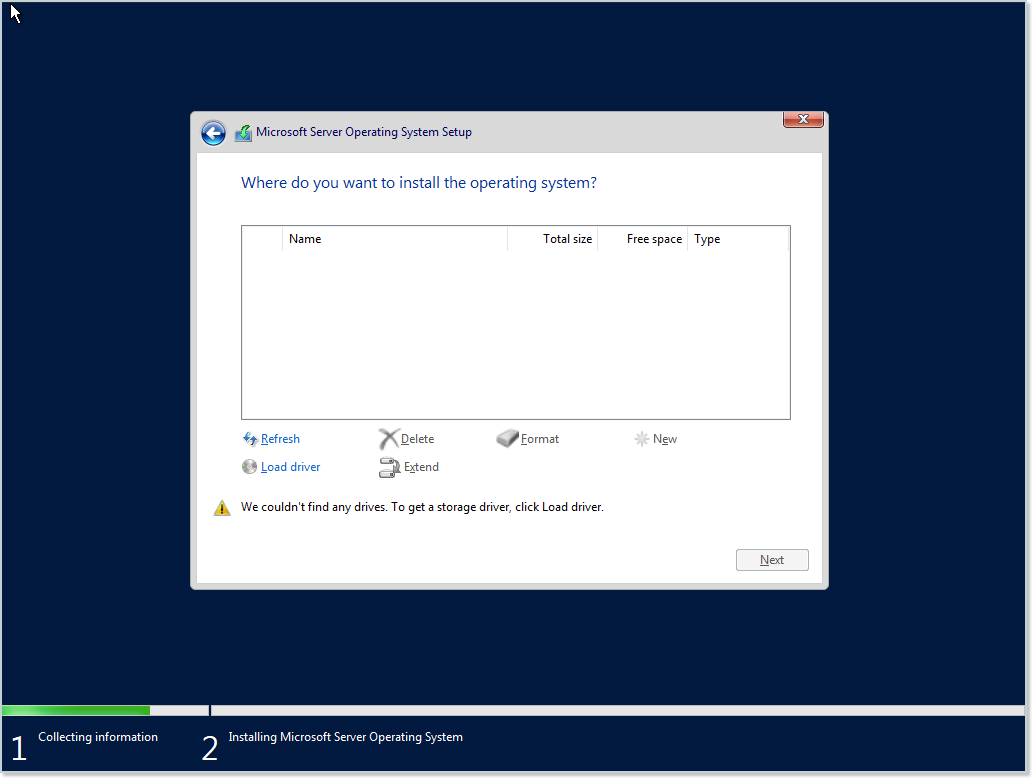Sort by the Name column header
The image size is (1032, 778).
coord(305,238)
